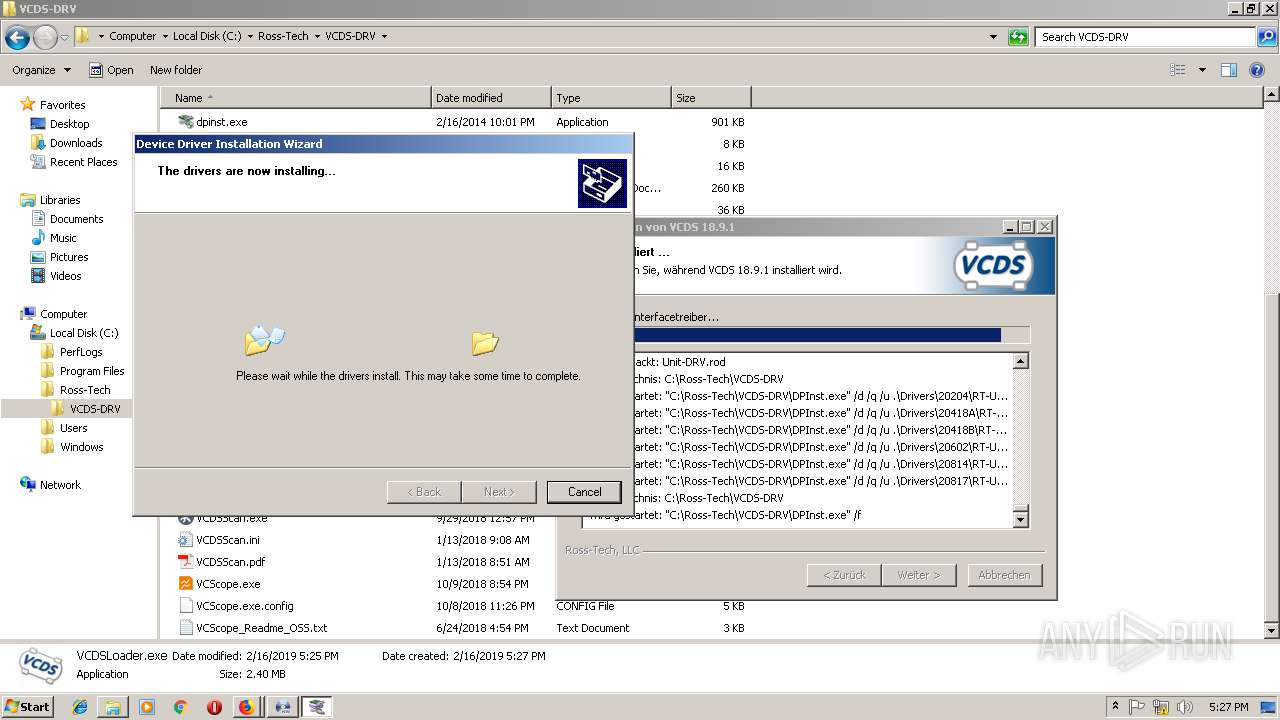Open the view options dropdown arrow
The width and height of the screenshot is (1280, 720).
click(x=1202, y=70)
